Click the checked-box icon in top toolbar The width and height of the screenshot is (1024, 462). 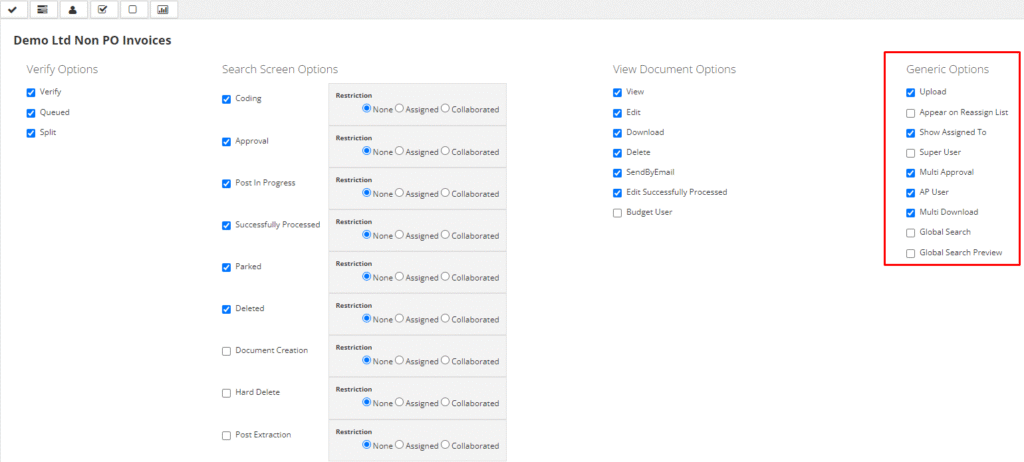click(102, 10)
